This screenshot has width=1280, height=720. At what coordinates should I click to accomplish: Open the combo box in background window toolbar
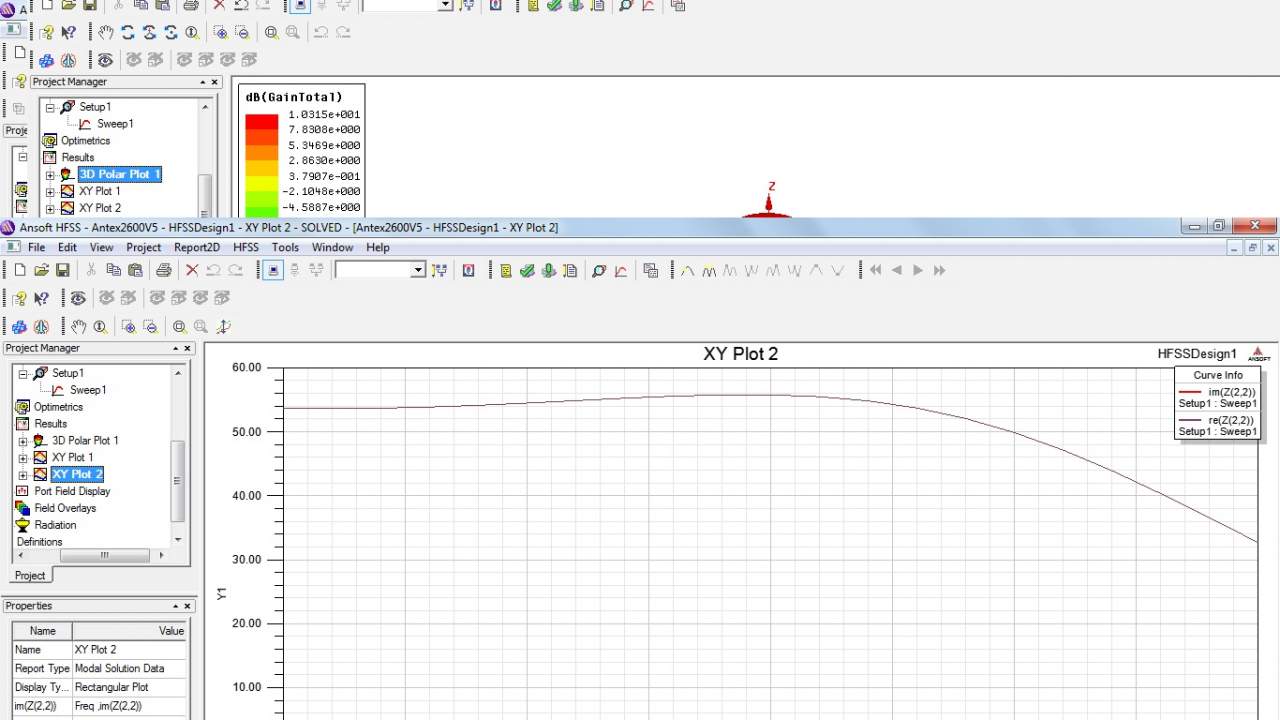(x=406, y=5)
